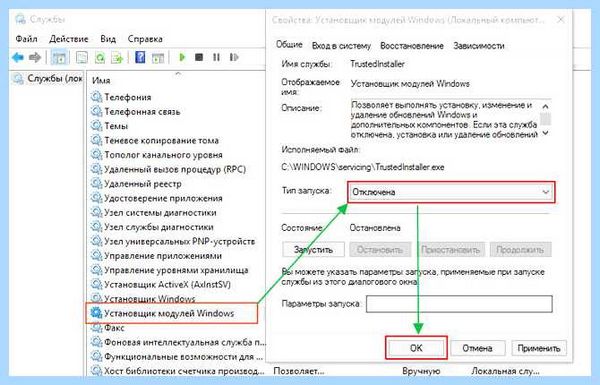Click gear icon beside Удаленный реестр
The height and width of the screenshot is (385, 600).
96,183
